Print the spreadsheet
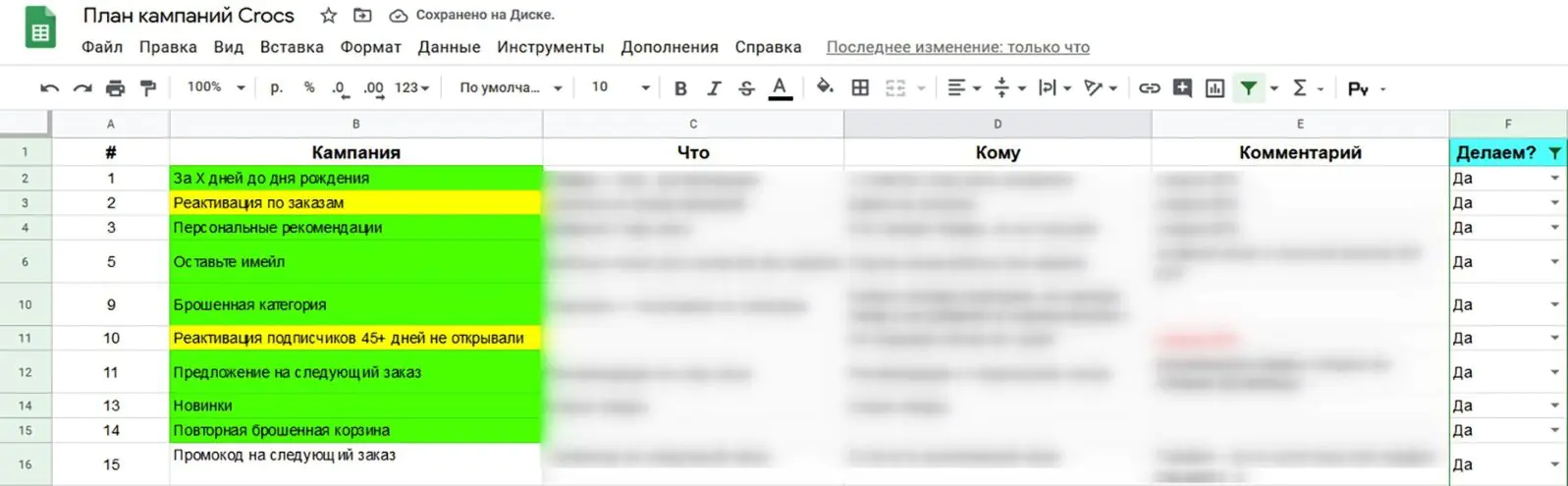The height and width of the screenshot is (486, 1568). point(115,88)
